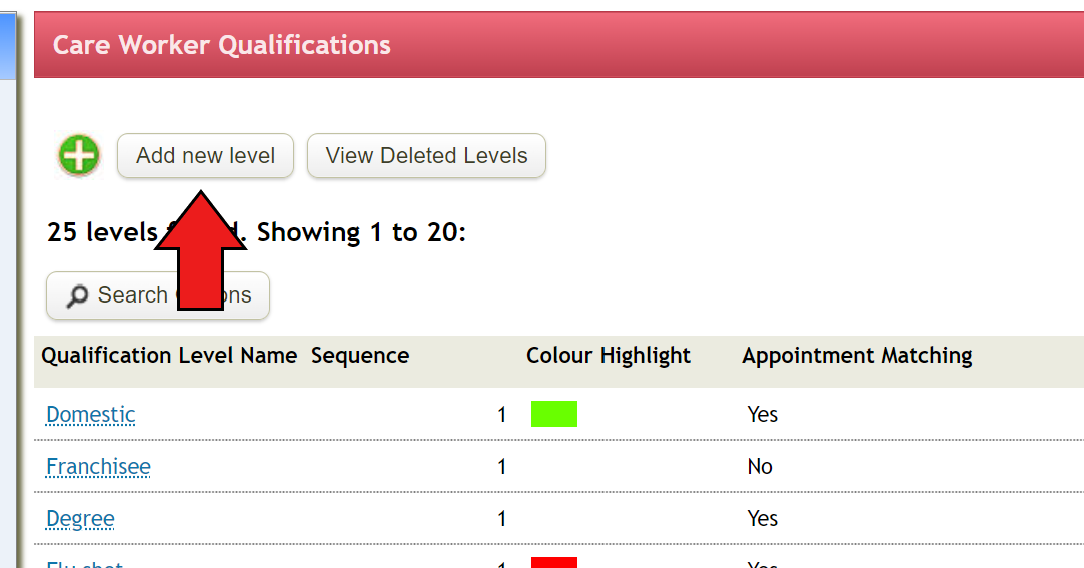Open the Franchisee qualification level
The height and width of the screenshot is (568, 1084).
[x=98, y=466]
